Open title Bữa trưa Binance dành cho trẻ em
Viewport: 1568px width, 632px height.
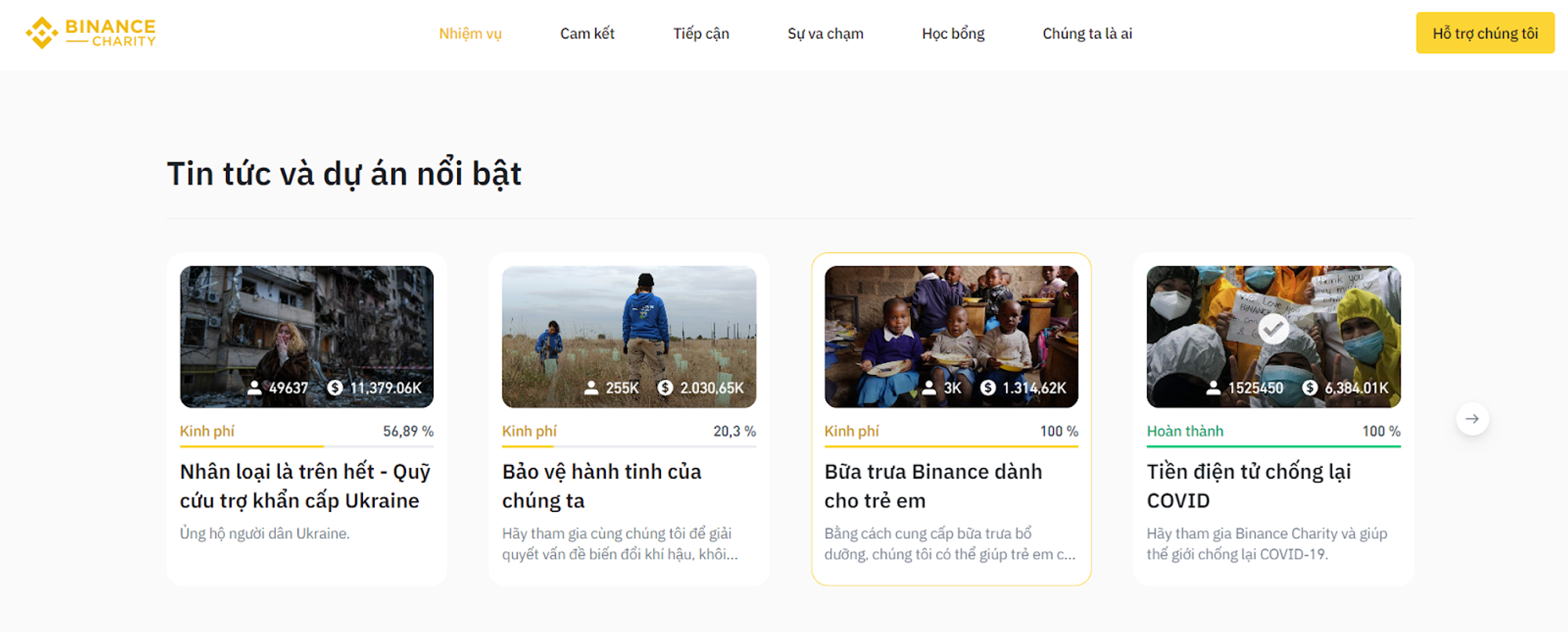tap(933, 486)
